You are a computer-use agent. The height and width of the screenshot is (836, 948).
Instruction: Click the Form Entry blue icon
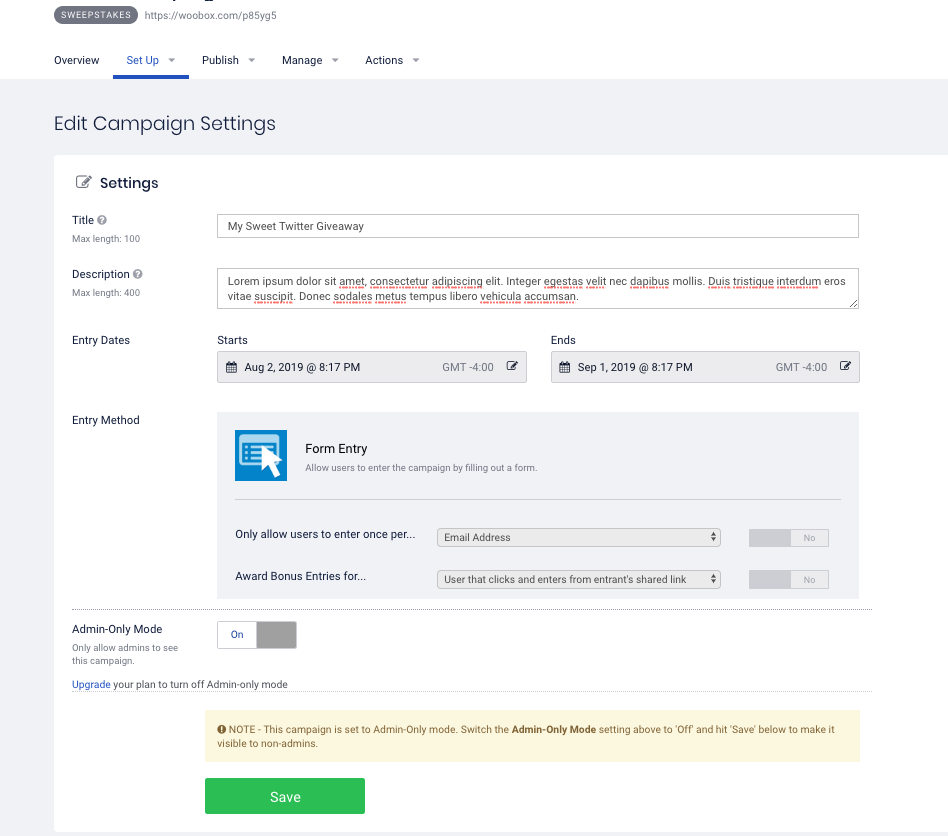click(261, 455)
